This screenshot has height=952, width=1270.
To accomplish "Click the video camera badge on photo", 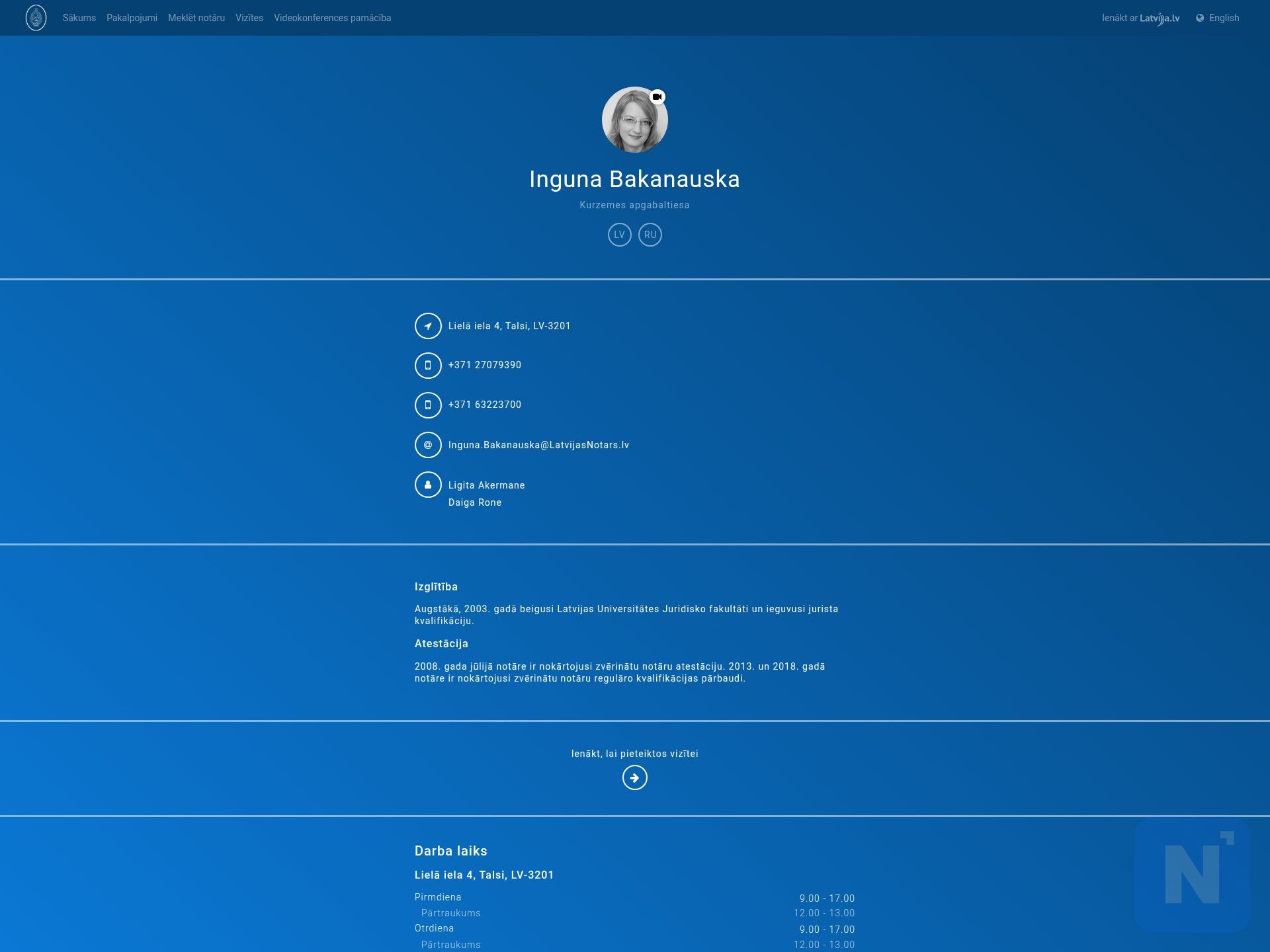I will [x=657, y=97].
